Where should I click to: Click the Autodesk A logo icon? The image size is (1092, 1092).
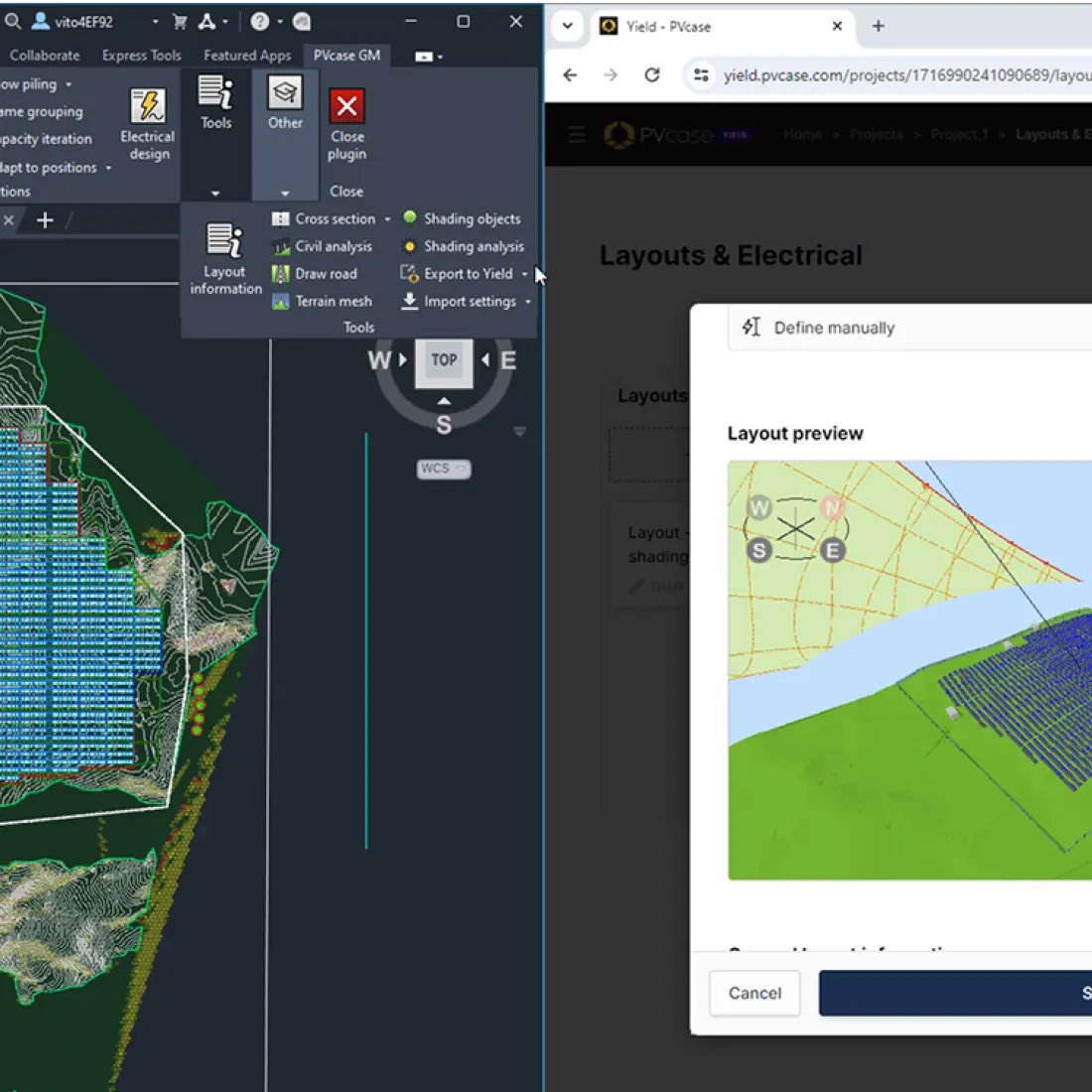(206, 22)
